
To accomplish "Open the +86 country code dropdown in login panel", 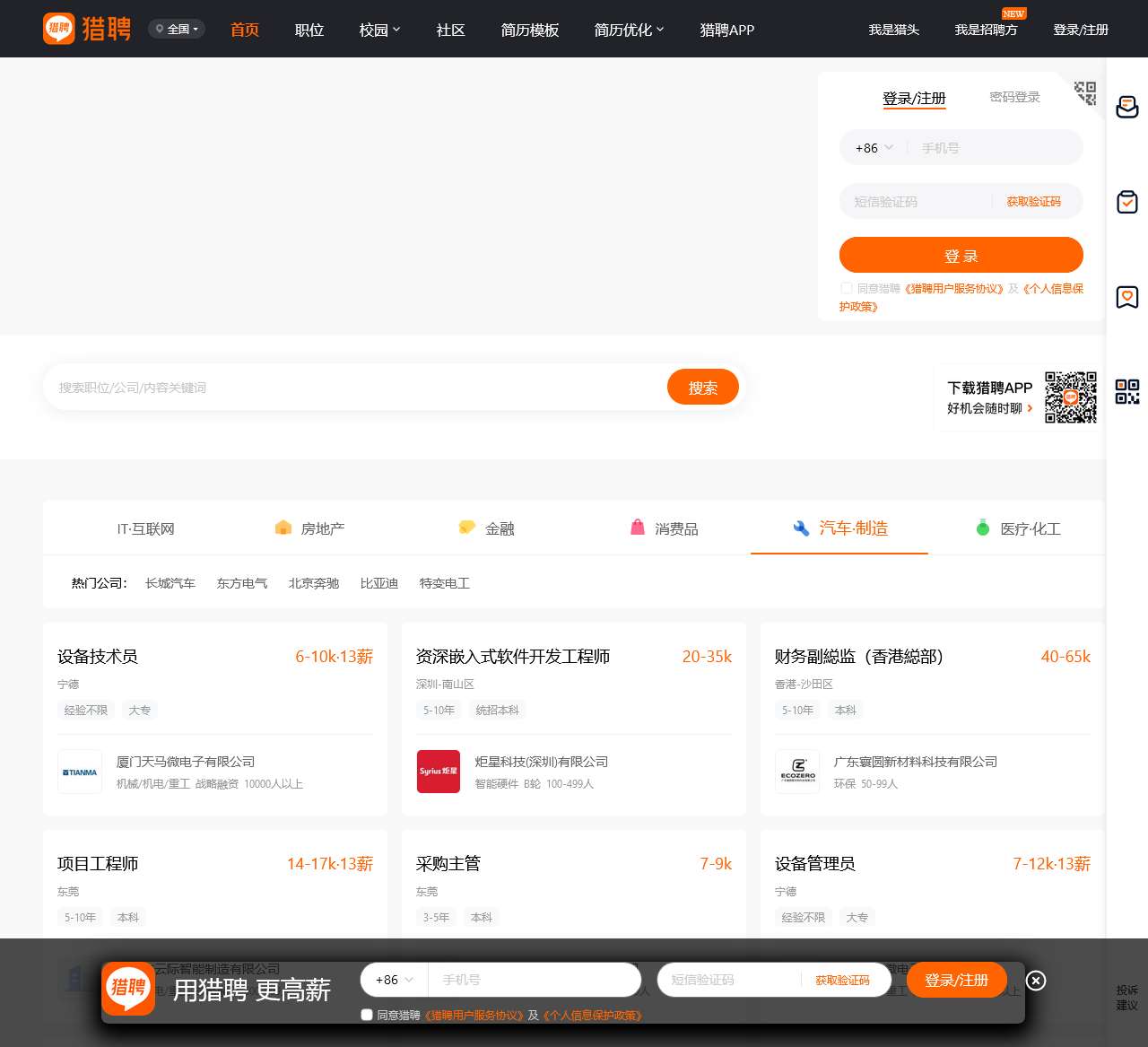I will (x=874, y=148).
